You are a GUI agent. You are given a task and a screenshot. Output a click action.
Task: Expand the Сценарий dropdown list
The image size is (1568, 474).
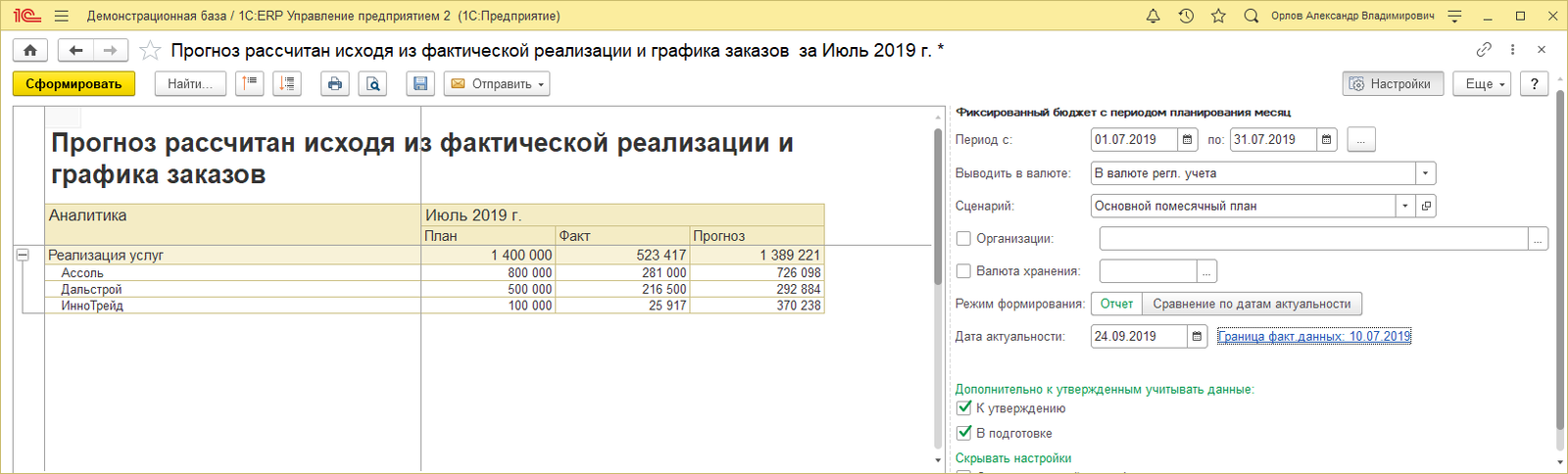click(x=1405, y=206)
